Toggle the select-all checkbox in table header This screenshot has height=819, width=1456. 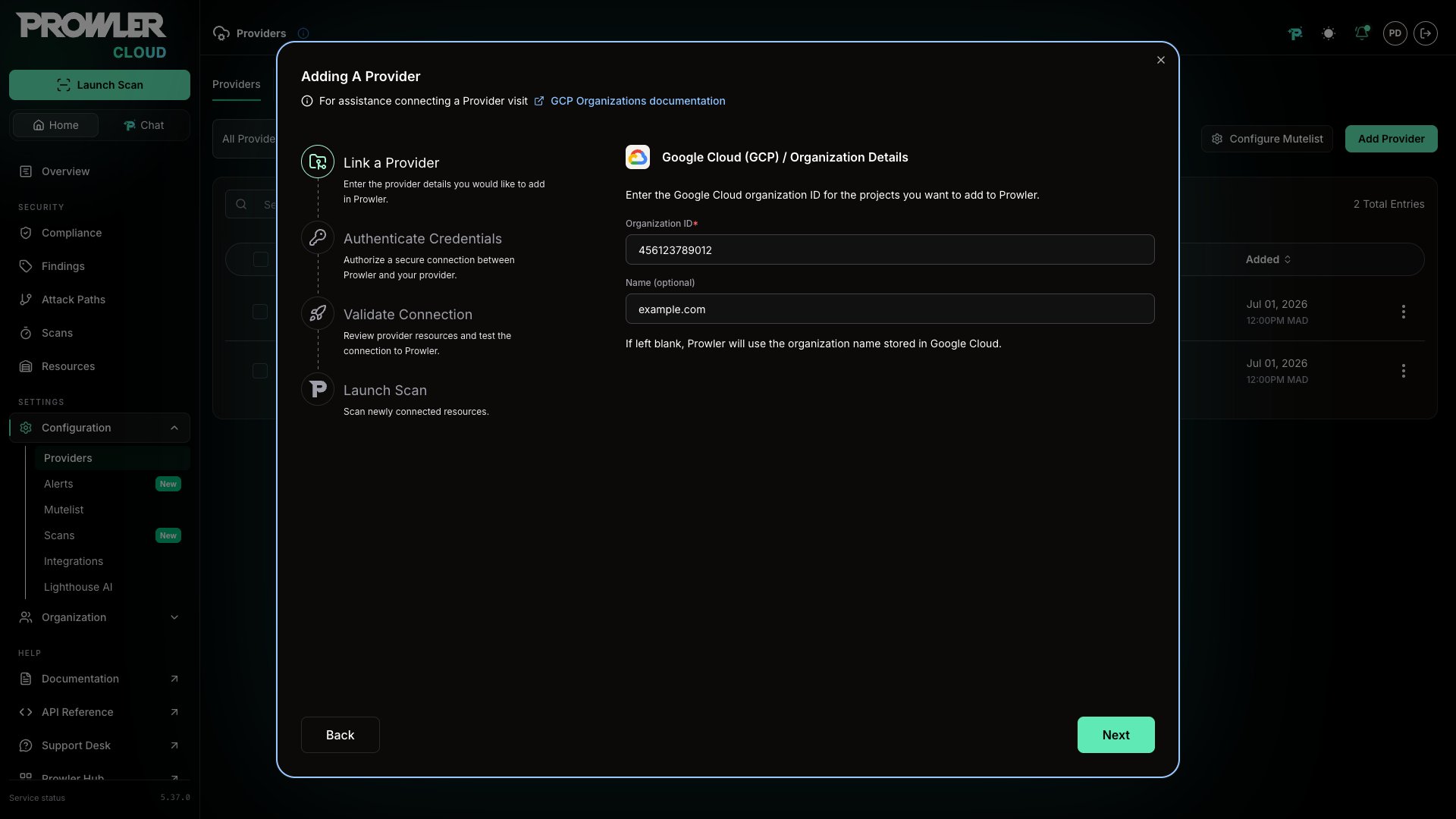click(x=261, y=259)
